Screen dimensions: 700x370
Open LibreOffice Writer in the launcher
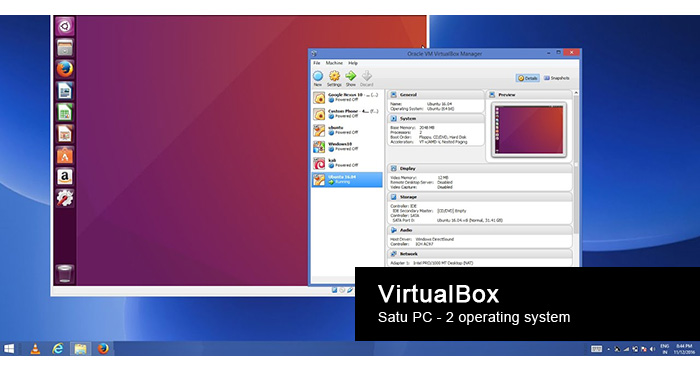[65, 91]
